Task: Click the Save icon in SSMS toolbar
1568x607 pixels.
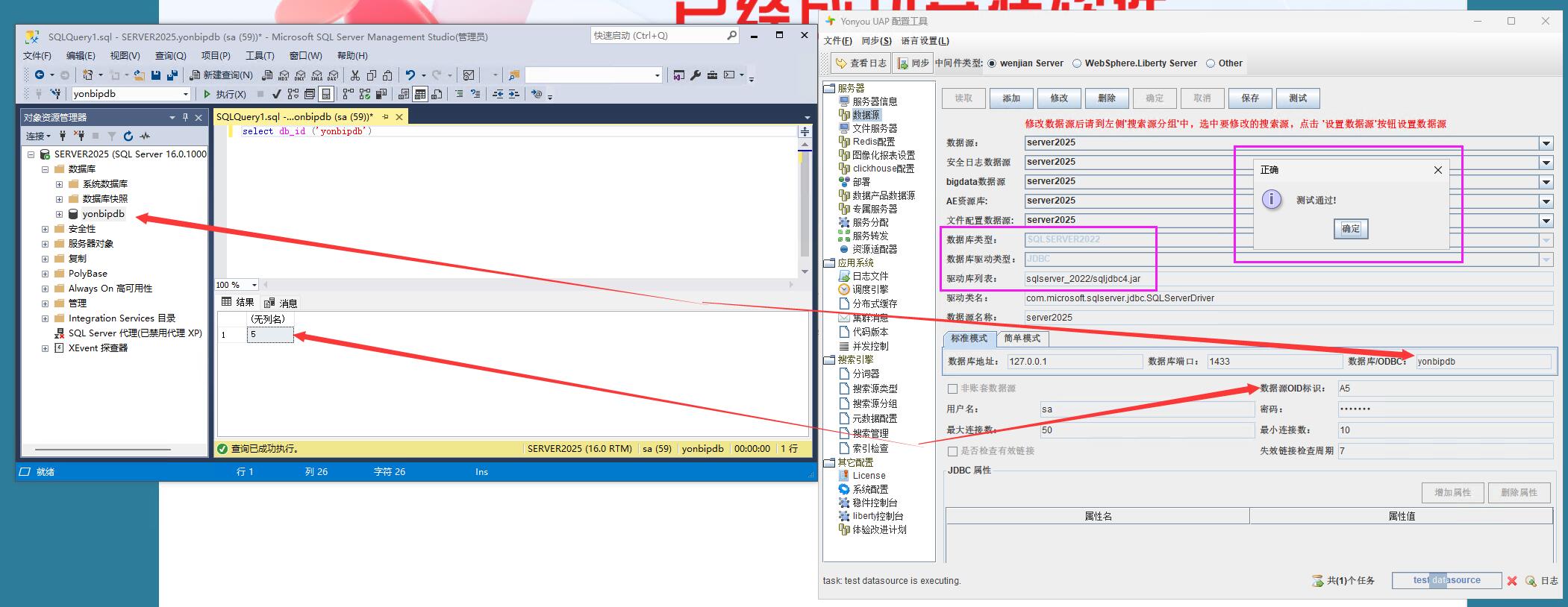Action: pyautogui.click(x=156, y=75)
